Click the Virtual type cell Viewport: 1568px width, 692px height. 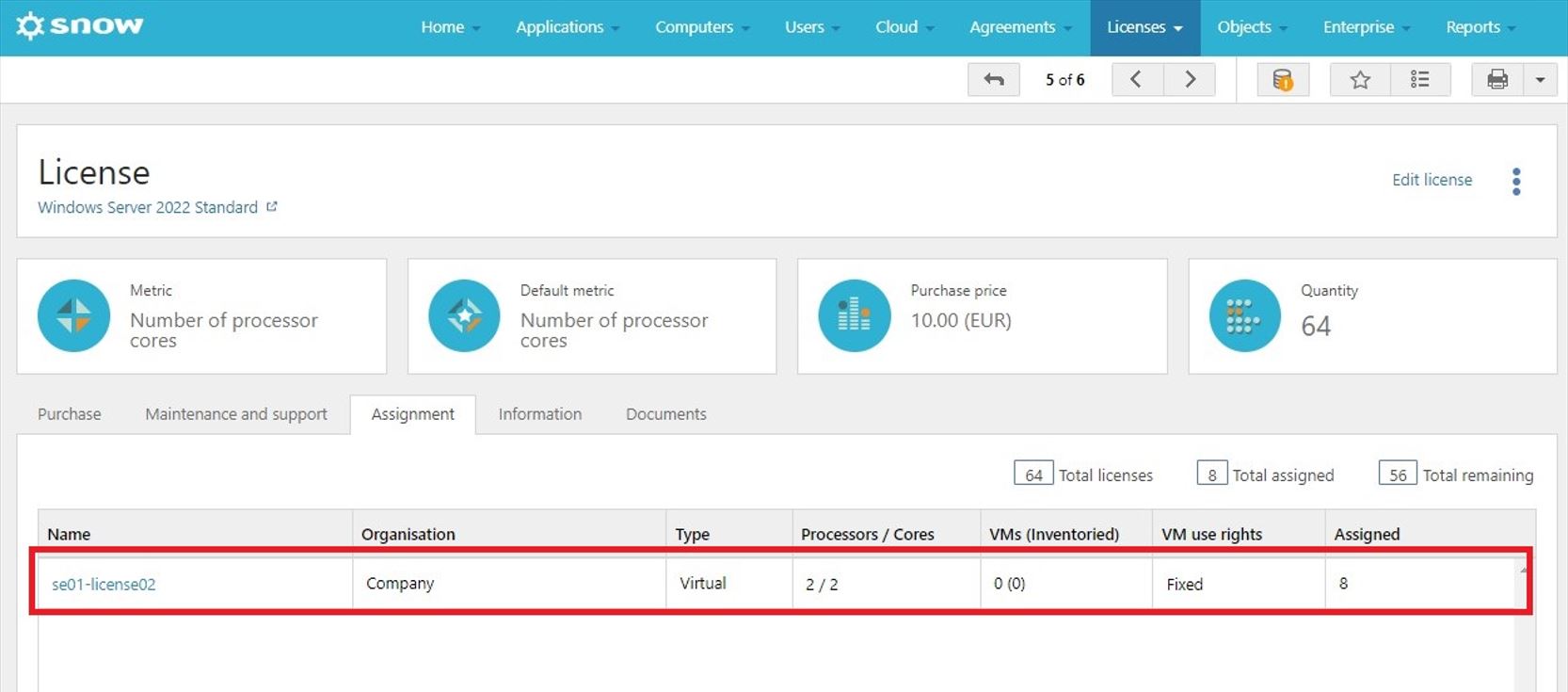coord(729,584)
